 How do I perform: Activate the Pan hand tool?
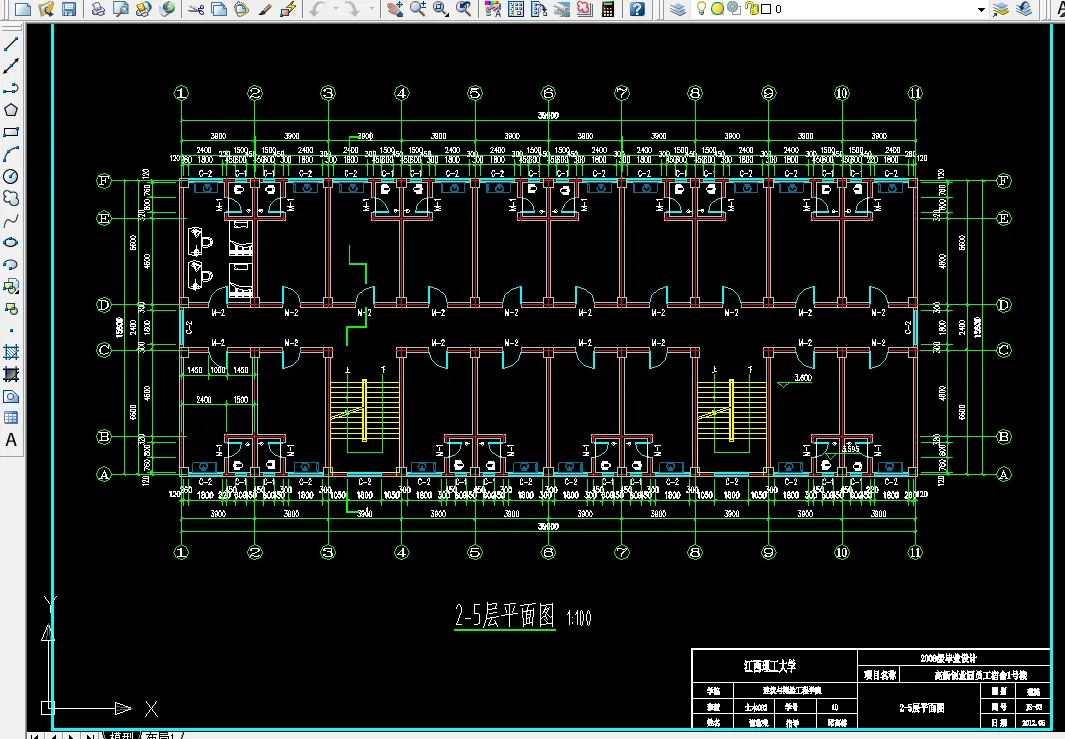tap(395, 9)
